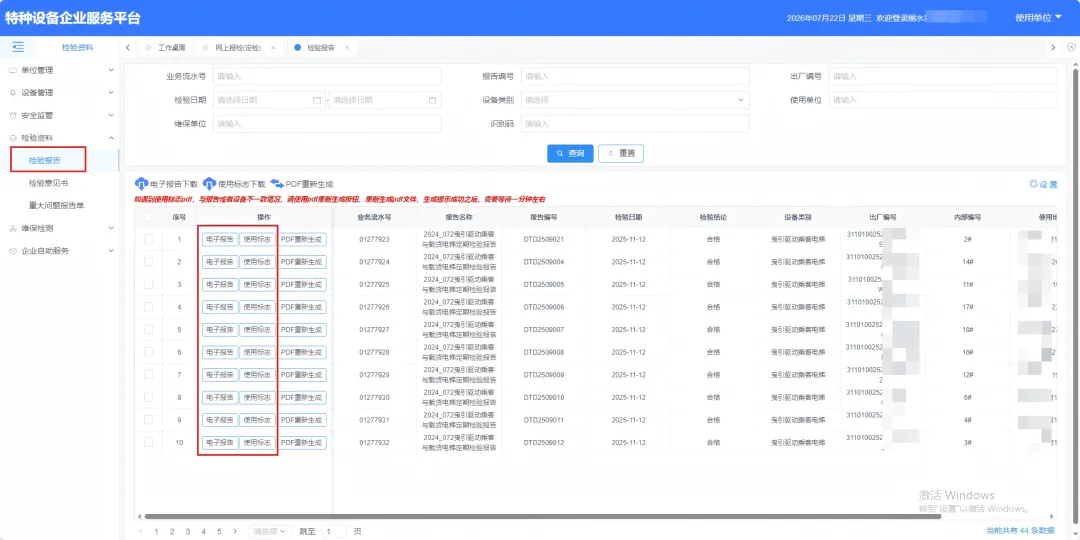Focus the 报告编号 input field
Screen dimensions: 1080x540
click(634, 76)
